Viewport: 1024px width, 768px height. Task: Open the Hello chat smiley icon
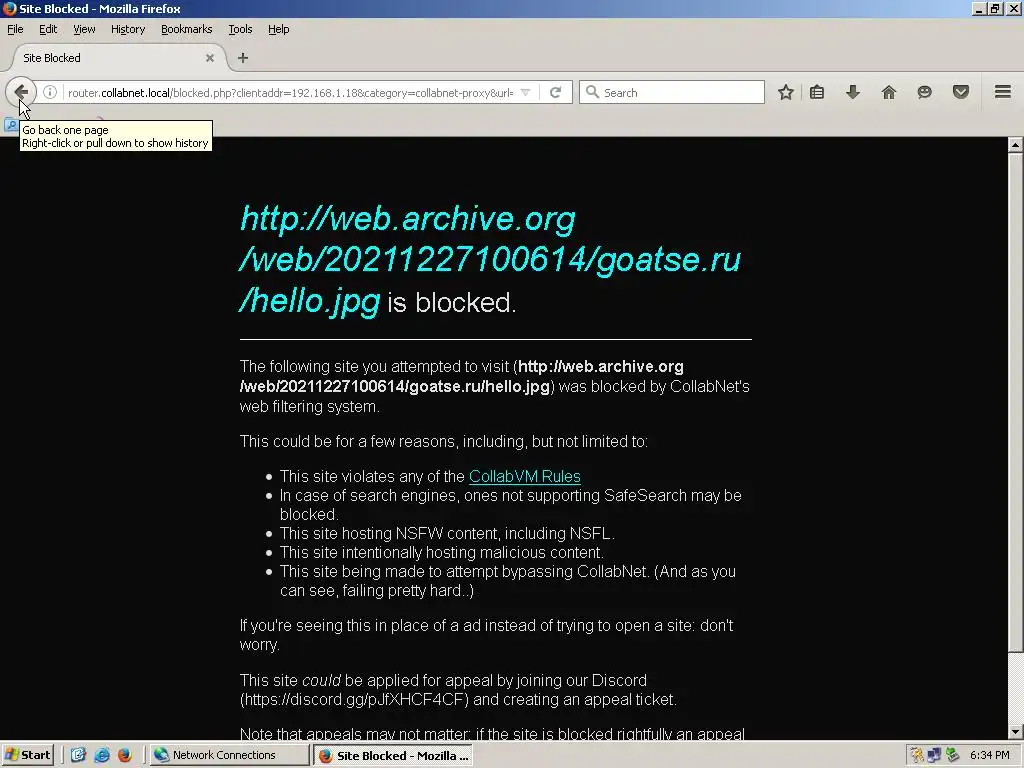pos(924,92)
